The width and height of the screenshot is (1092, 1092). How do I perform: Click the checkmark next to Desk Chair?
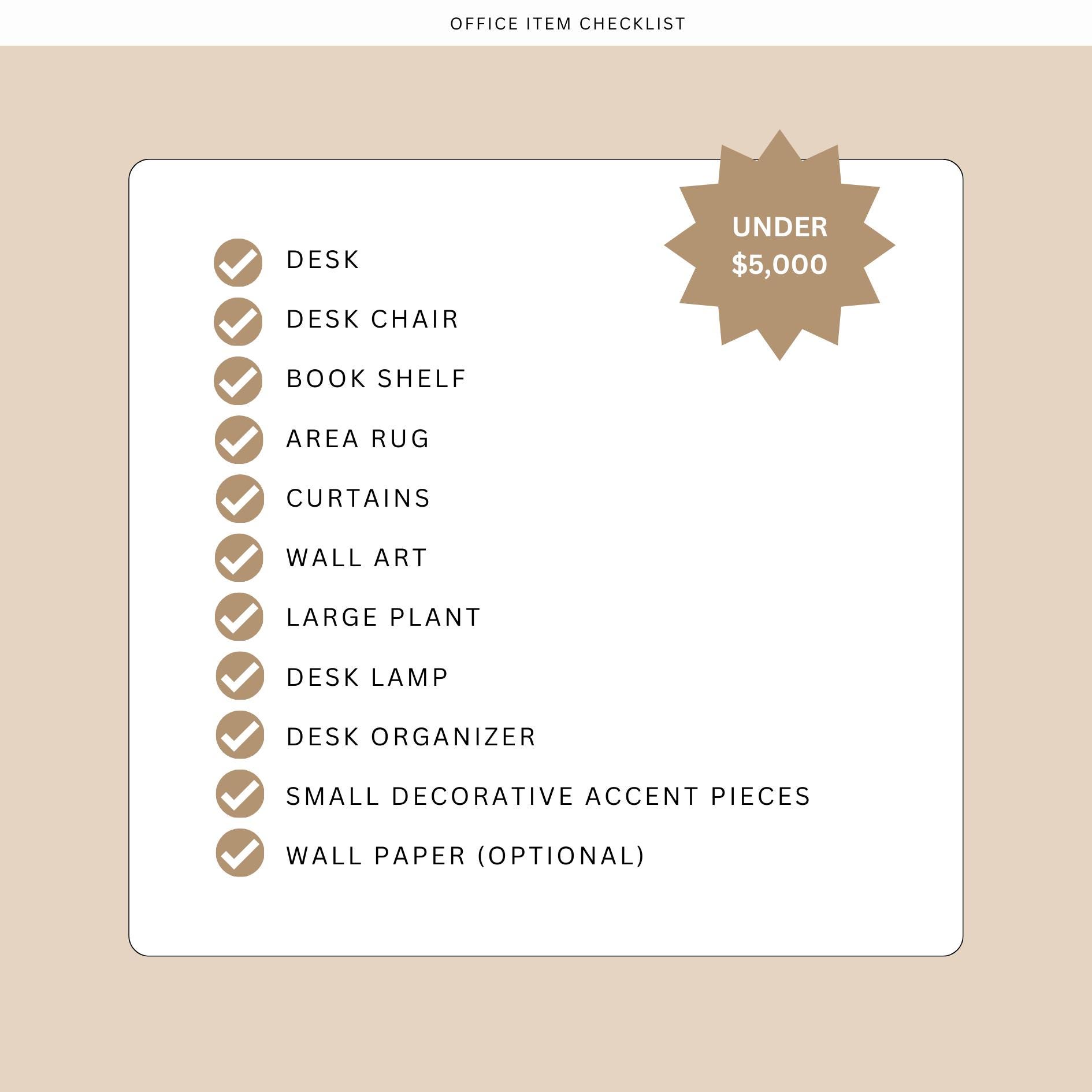click(x=238, y=321)
